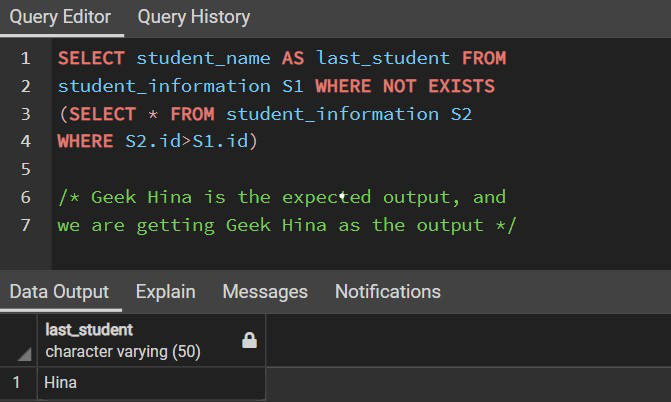Open the Explain tab

coord(165,291)
